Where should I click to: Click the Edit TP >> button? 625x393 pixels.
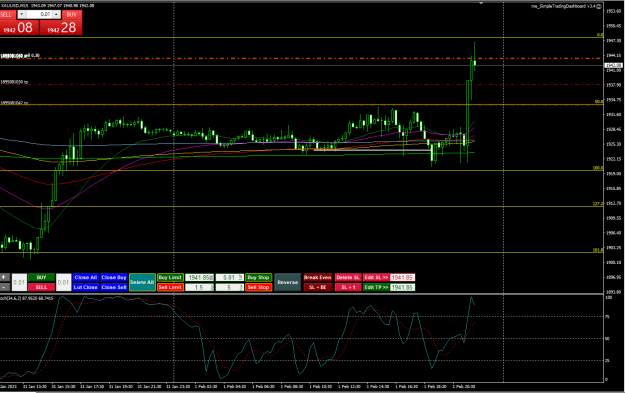(x=376, y=287)
